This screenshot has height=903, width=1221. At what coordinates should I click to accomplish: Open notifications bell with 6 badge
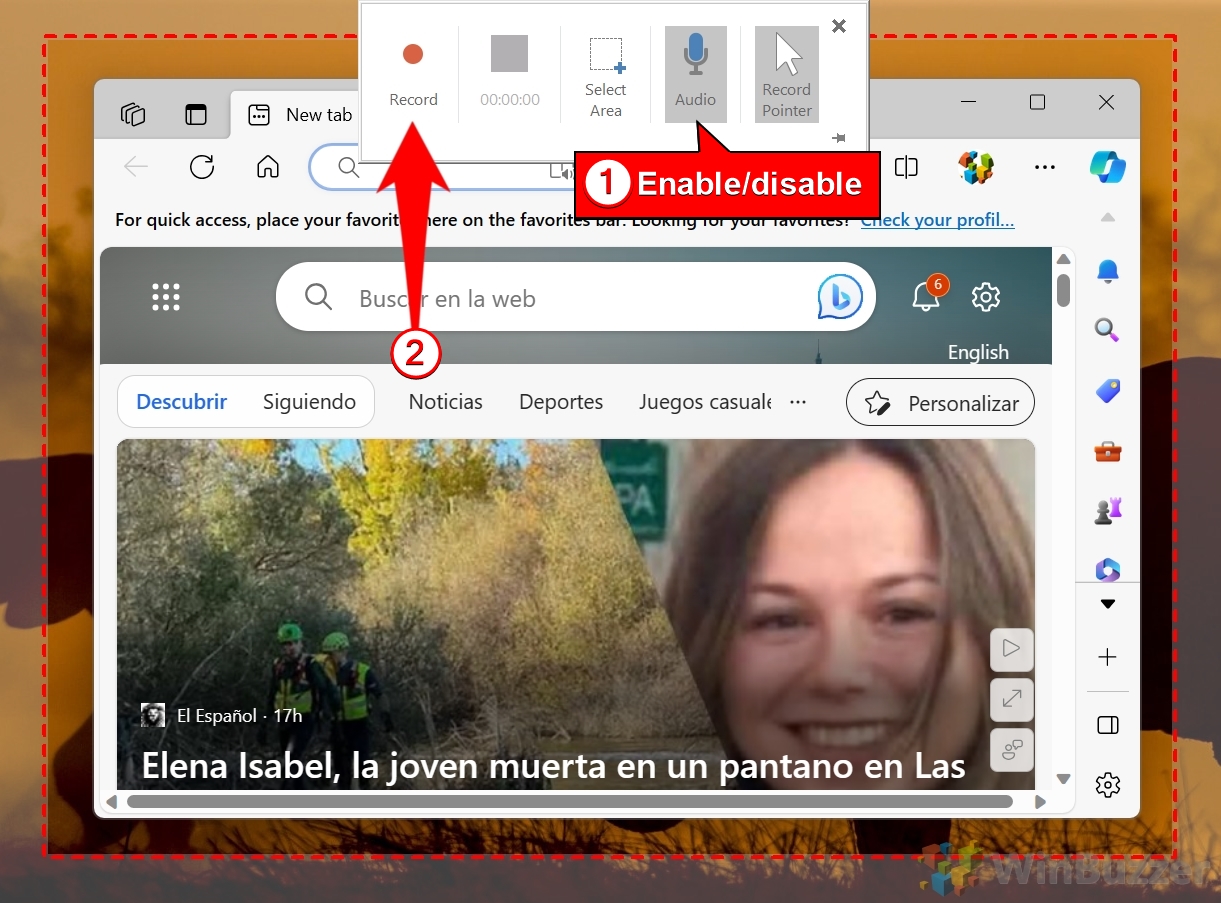pos(927,295)
